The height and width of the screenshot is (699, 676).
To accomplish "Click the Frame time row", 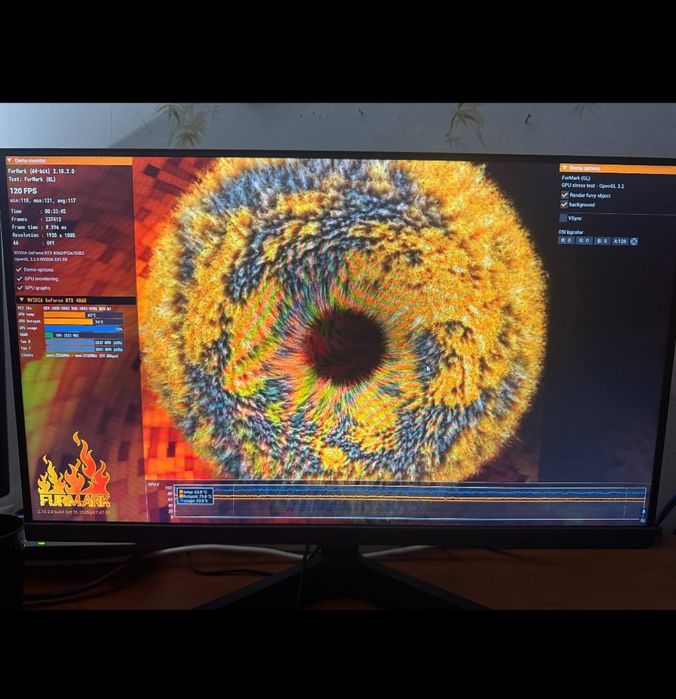I will pyautogui.click(x=39, y=227).
